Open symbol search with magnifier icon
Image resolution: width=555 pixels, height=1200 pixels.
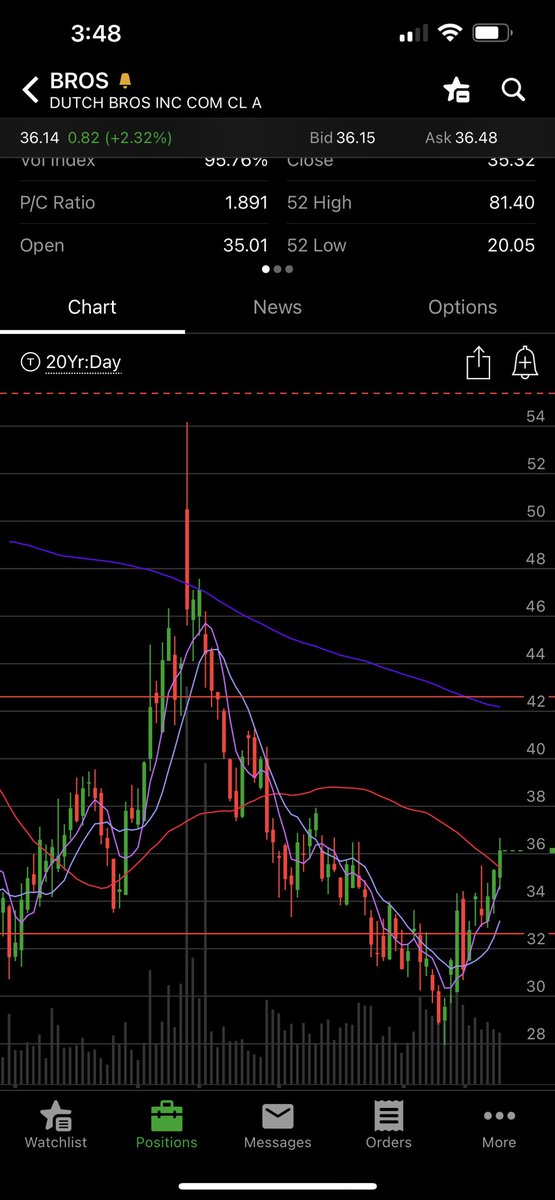pyautogui.click(x=513, y=90)
